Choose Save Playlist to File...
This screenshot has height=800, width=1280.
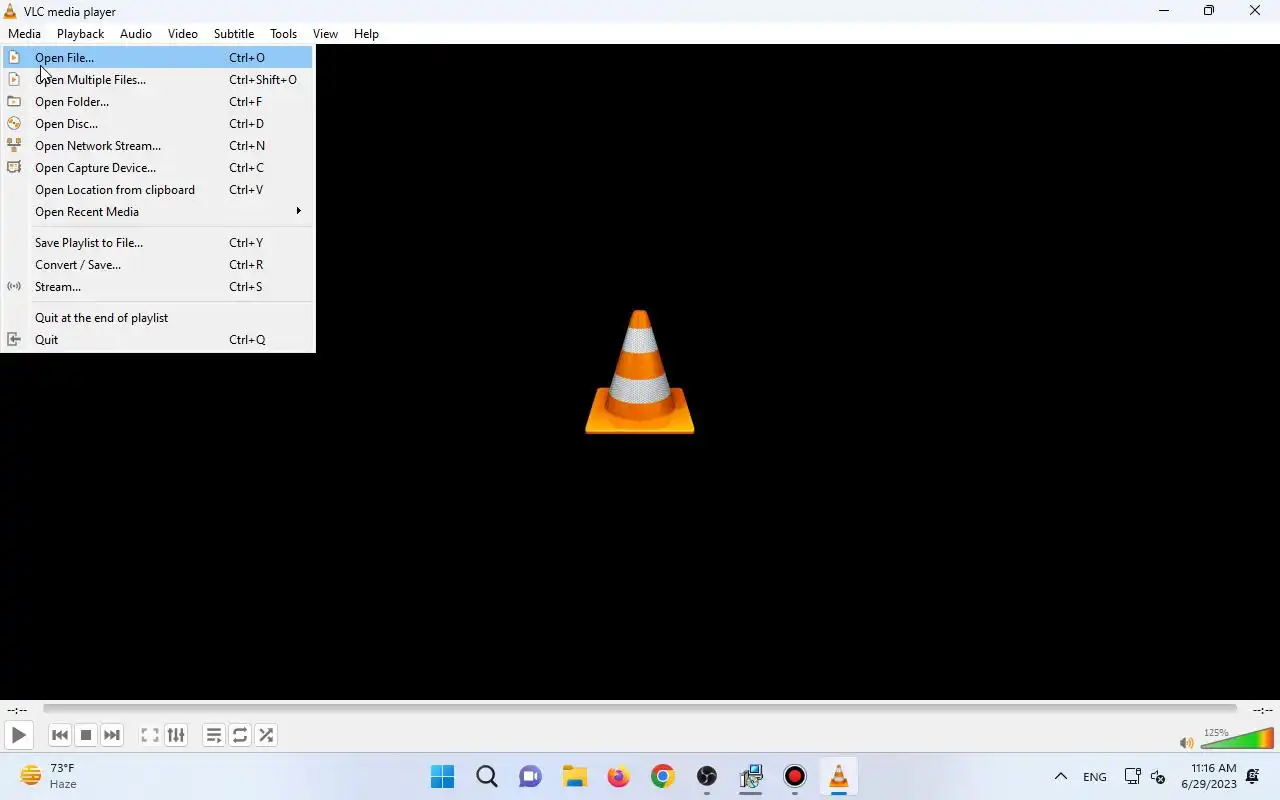click(x=158, y=243)
